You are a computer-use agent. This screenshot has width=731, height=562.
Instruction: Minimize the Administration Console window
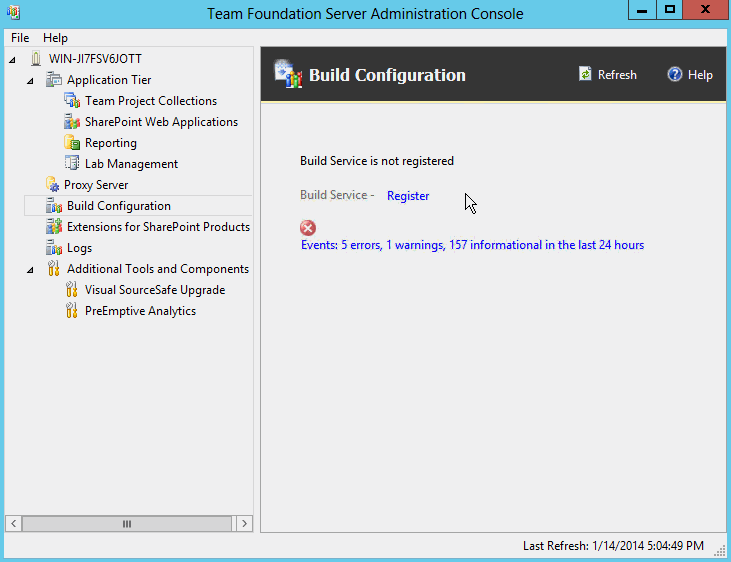[642, 10]
